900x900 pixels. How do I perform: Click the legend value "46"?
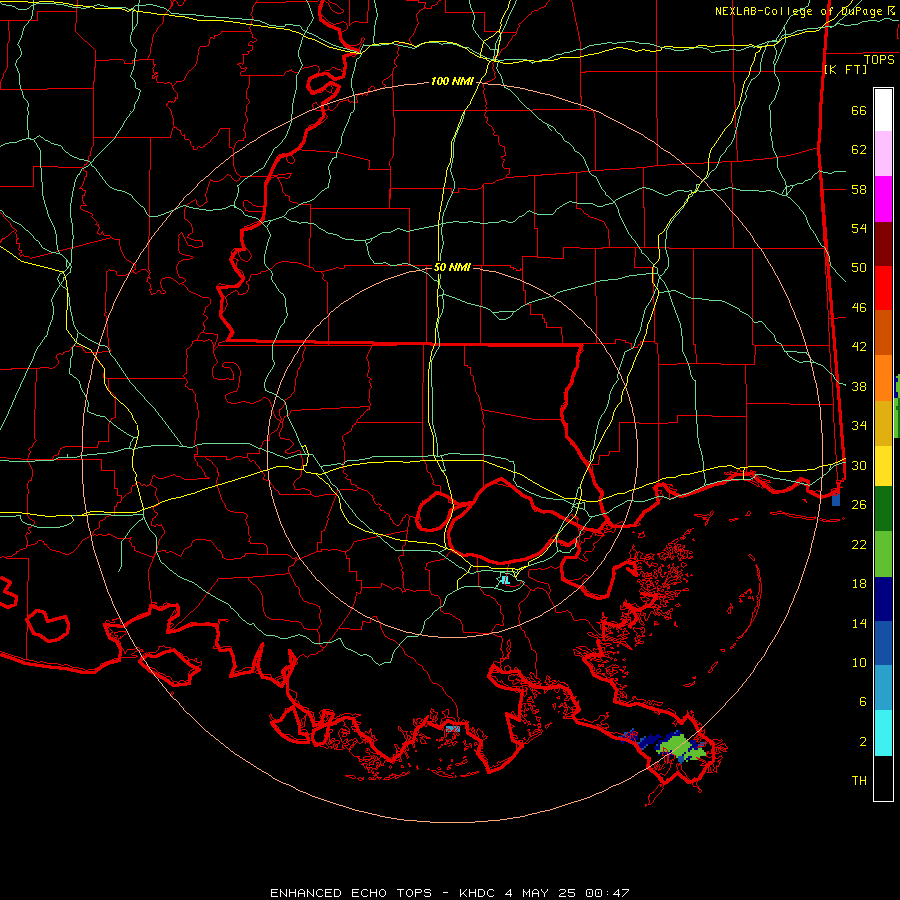tap(859, 308)
